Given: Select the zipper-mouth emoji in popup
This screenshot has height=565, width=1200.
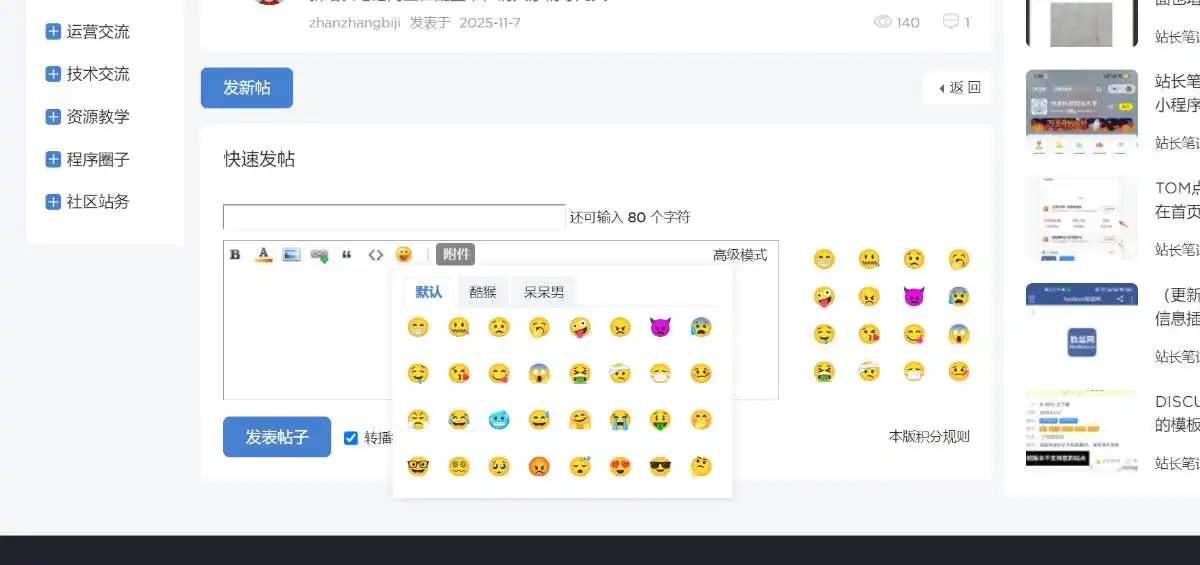Looking at the screenshot, I should tap(458, 327).
